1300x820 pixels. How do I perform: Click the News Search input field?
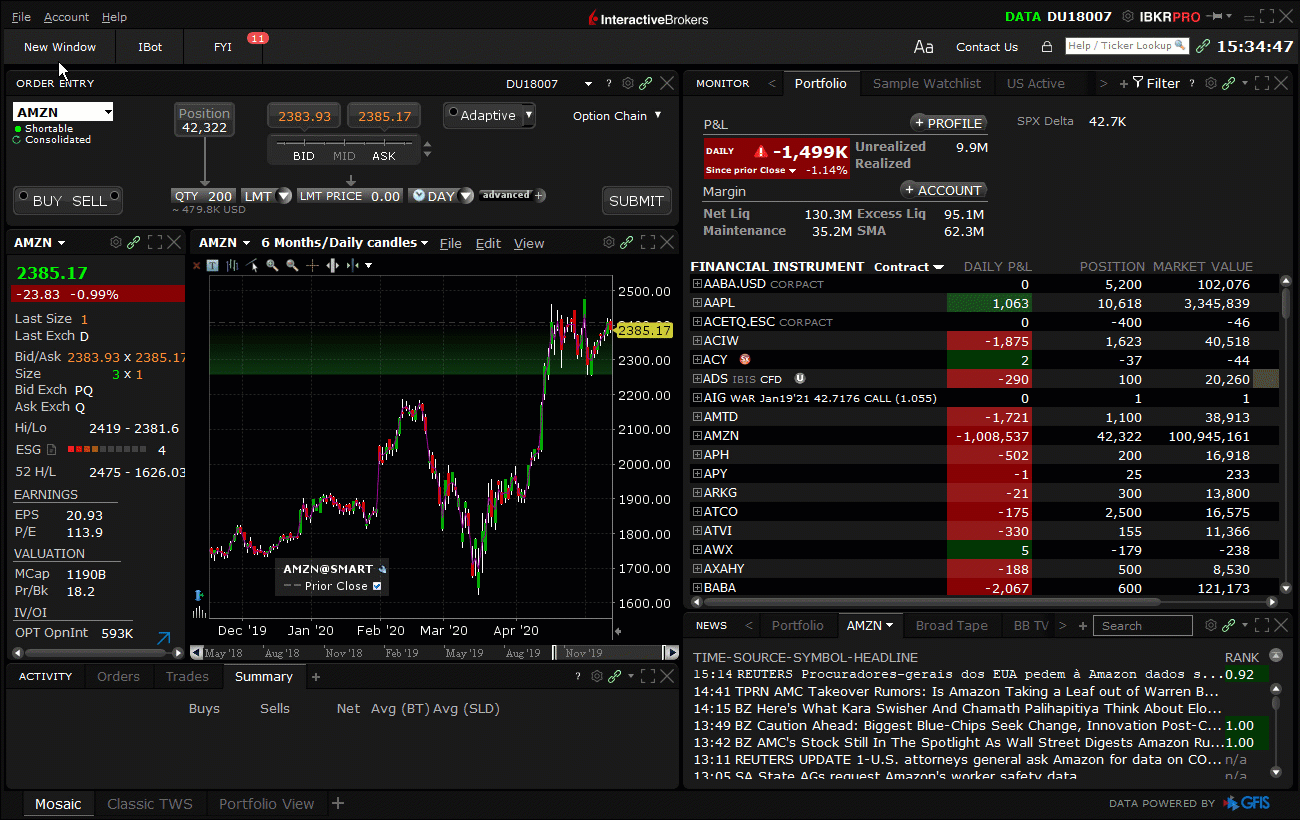[1142, 625]
